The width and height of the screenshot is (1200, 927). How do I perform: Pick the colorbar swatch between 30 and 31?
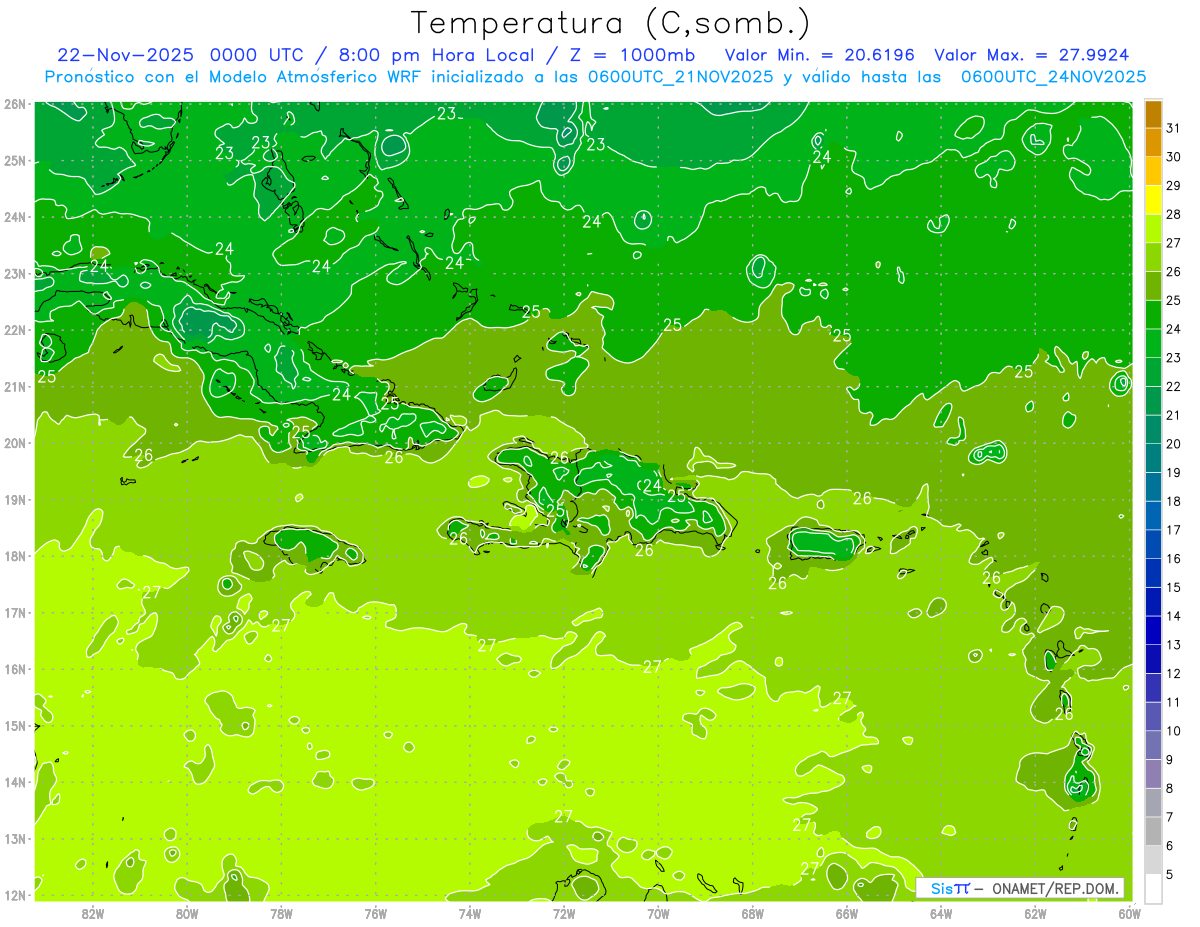[1153, 143]
